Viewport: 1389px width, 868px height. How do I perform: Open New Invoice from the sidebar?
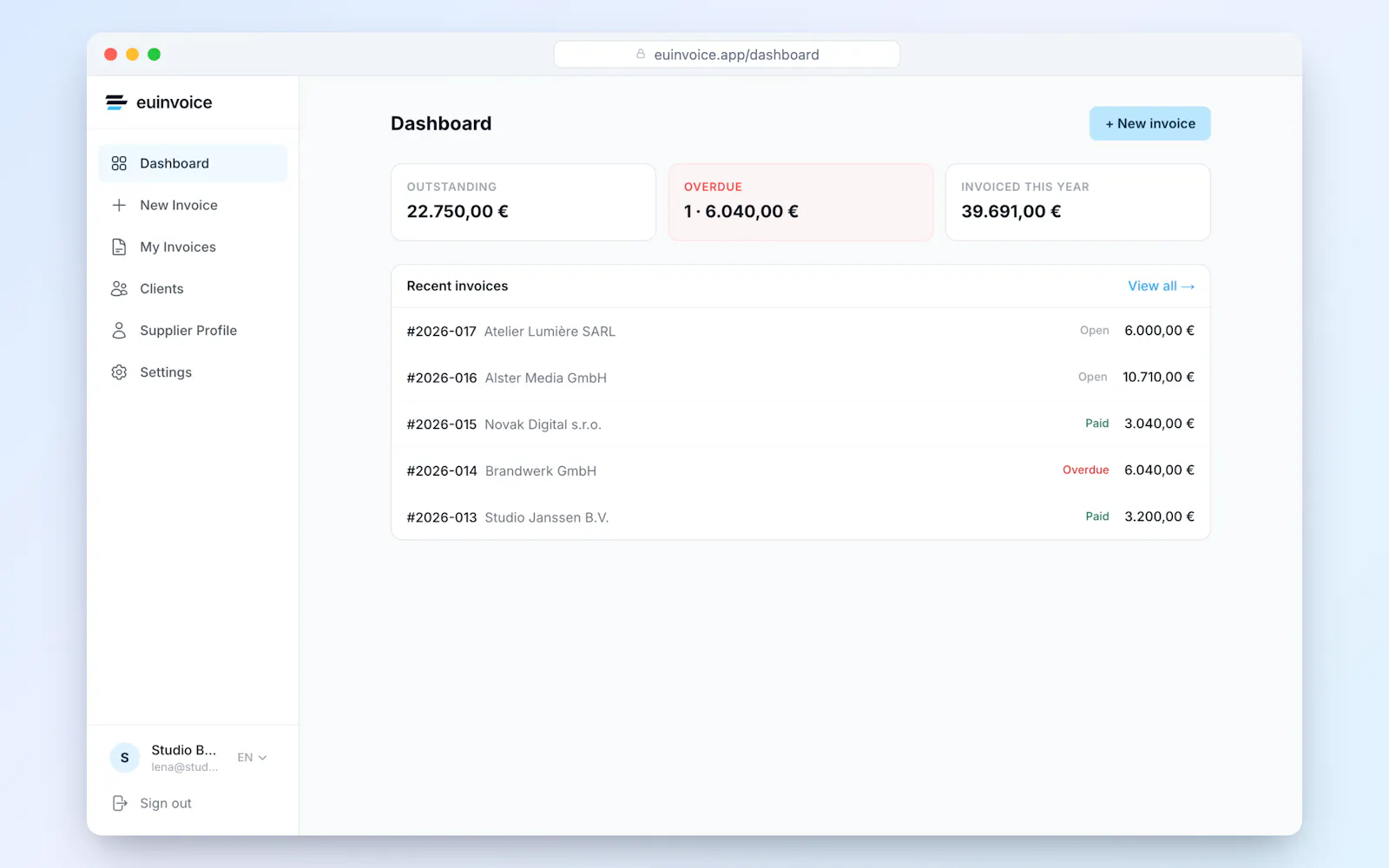tap(193, 205)
